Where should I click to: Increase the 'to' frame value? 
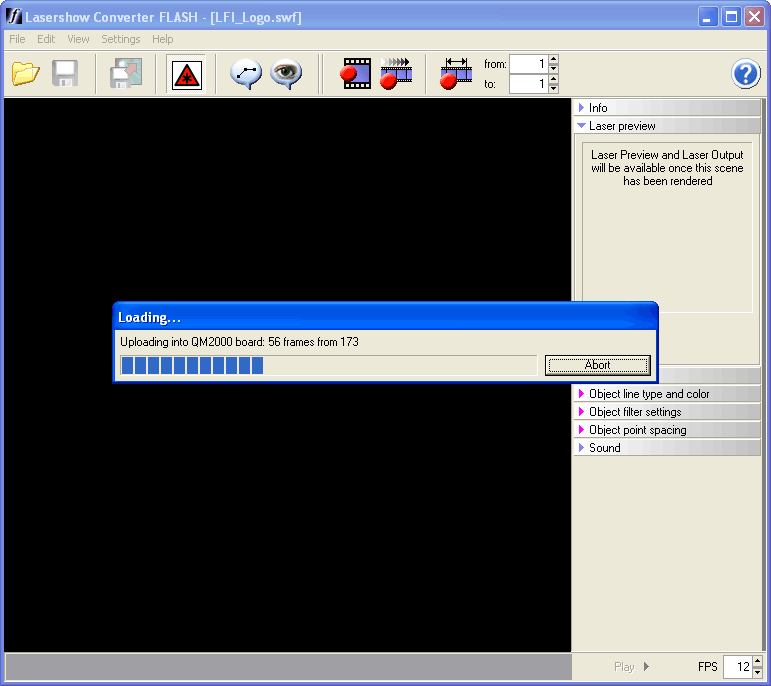pyautogui.click(x=554, y=79)
